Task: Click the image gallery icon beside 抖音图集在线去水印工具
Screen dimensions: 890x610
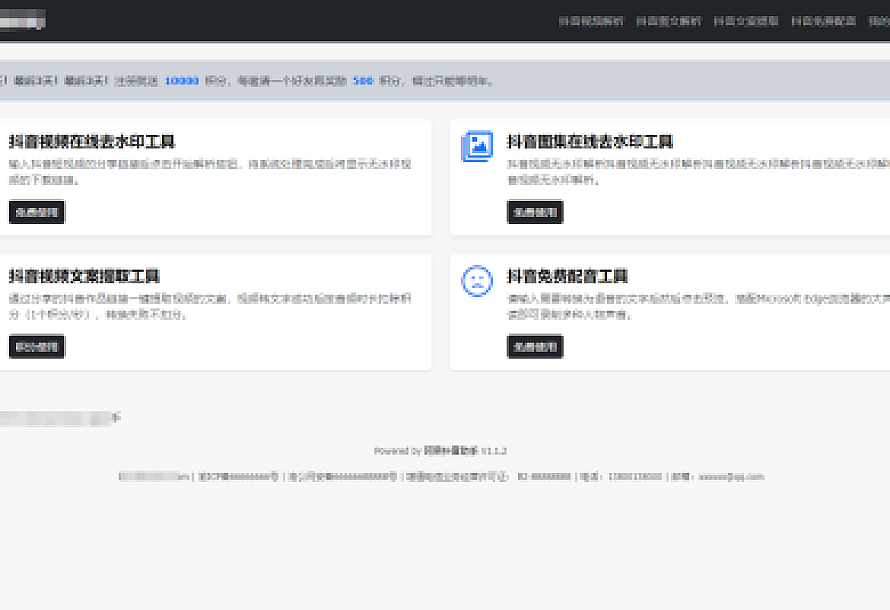Action: [x=477, y=147]
